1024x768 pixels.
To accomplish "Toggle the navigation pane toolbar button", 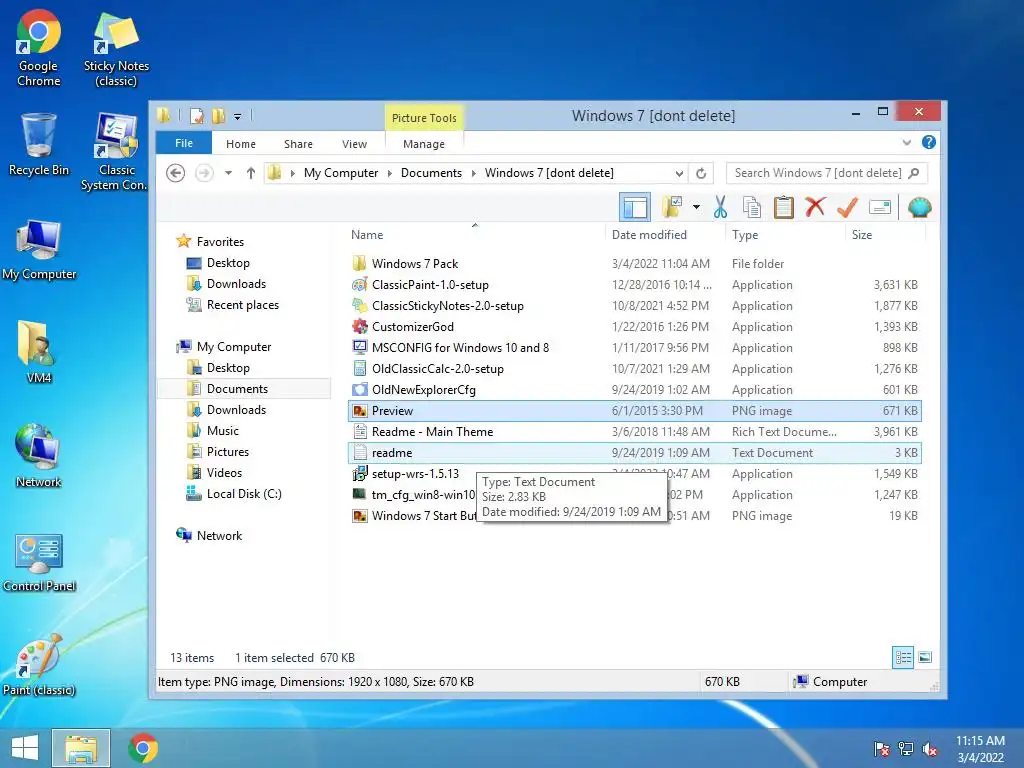I will click(634, 208).
